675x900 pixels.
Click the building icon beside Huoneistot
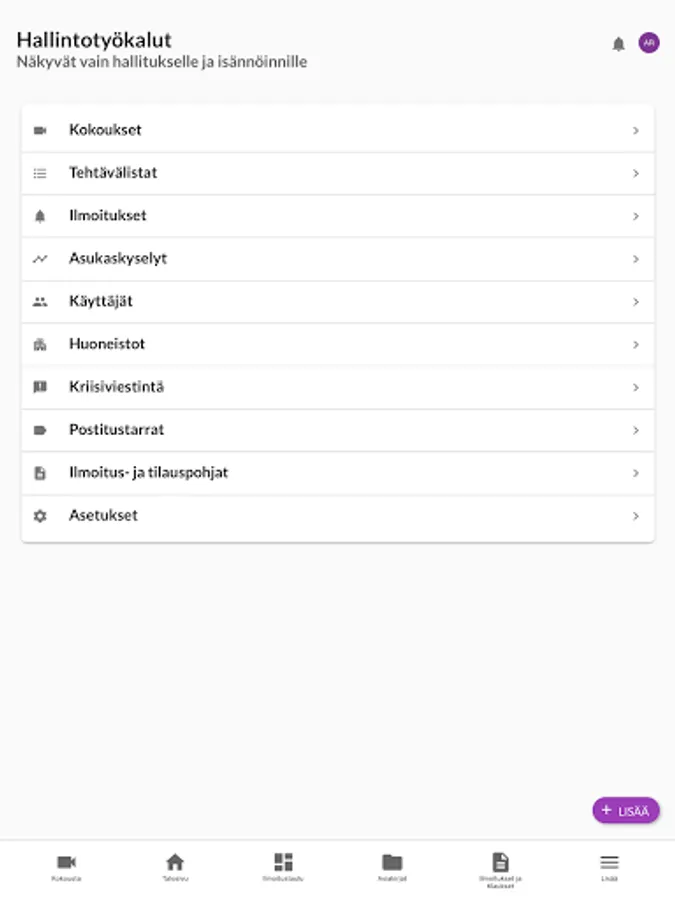click(x=40, y=344)
